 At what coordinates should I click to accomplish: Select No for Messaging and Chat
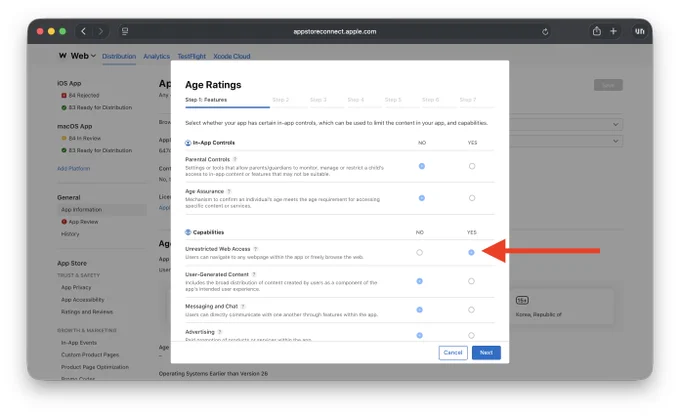(419, 310)
